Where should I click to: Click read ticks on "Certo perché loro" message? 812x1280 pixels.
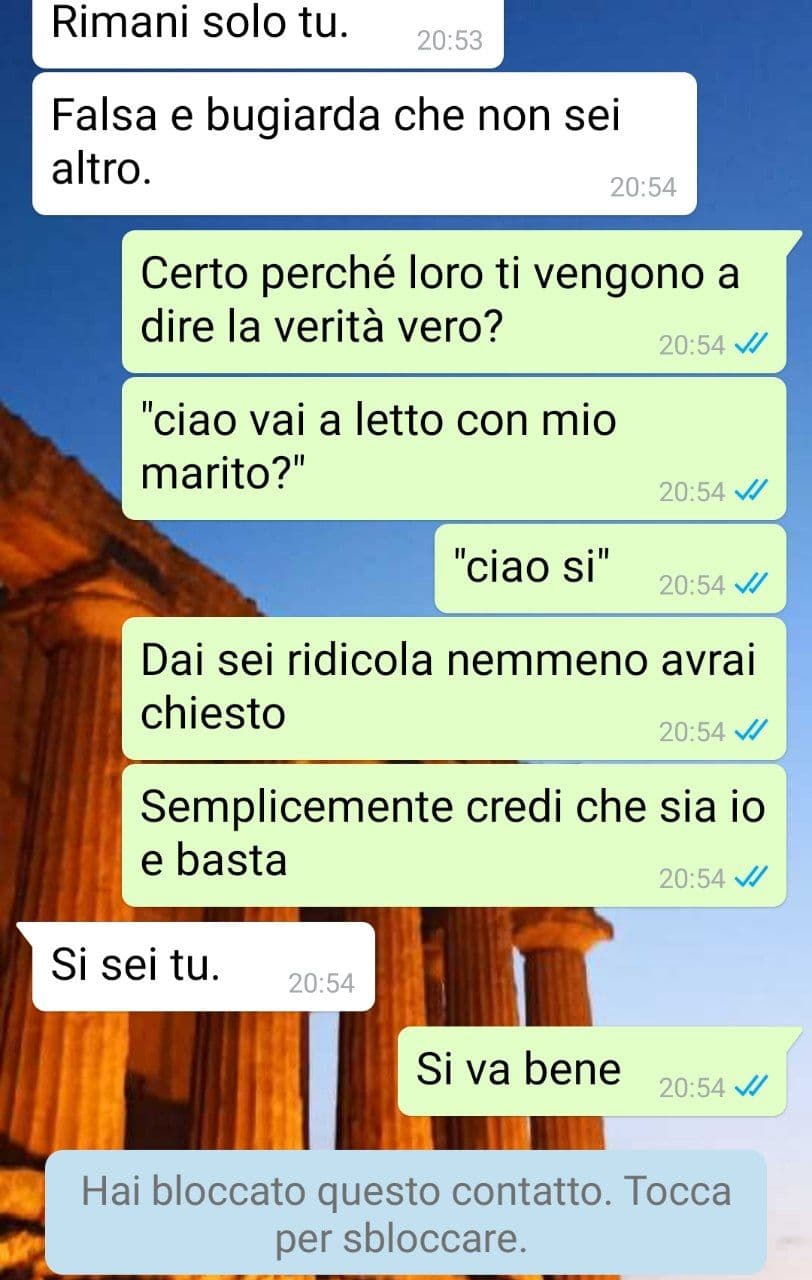pyautogui.click(x=750, y=345)
